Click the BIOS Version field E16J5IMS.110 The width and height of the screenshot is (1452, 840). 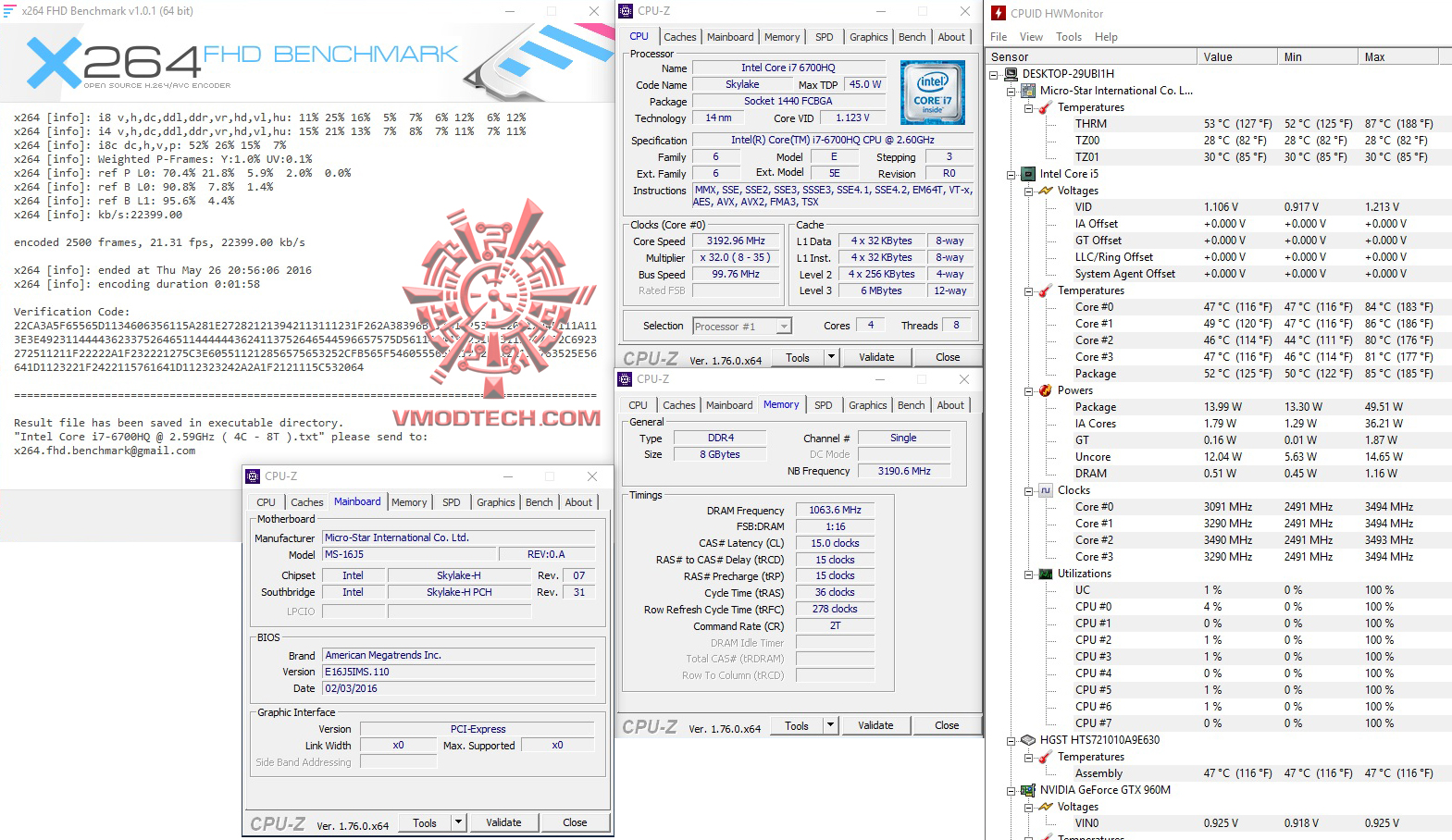(x=458, y=672)
